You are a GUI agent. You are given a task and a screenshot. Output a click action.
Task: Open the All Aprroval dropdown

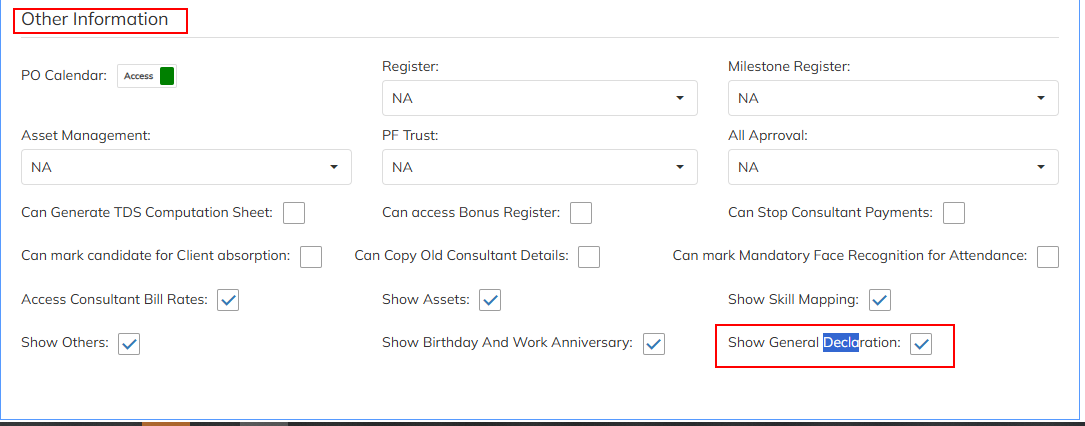pyautogui.click(x=893, y=167)
